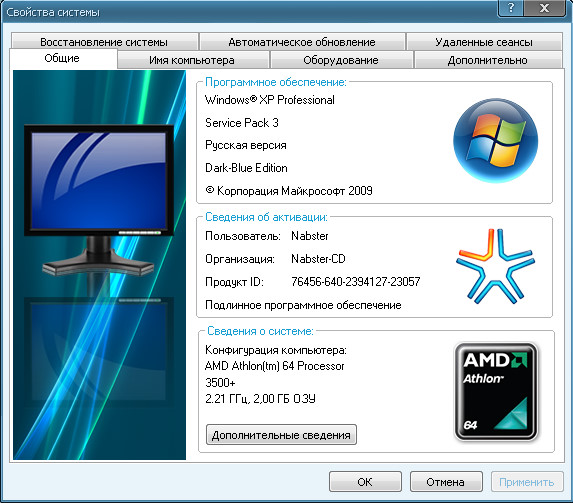Click the Применить button
573x503 pixels.
coord(527,482)
